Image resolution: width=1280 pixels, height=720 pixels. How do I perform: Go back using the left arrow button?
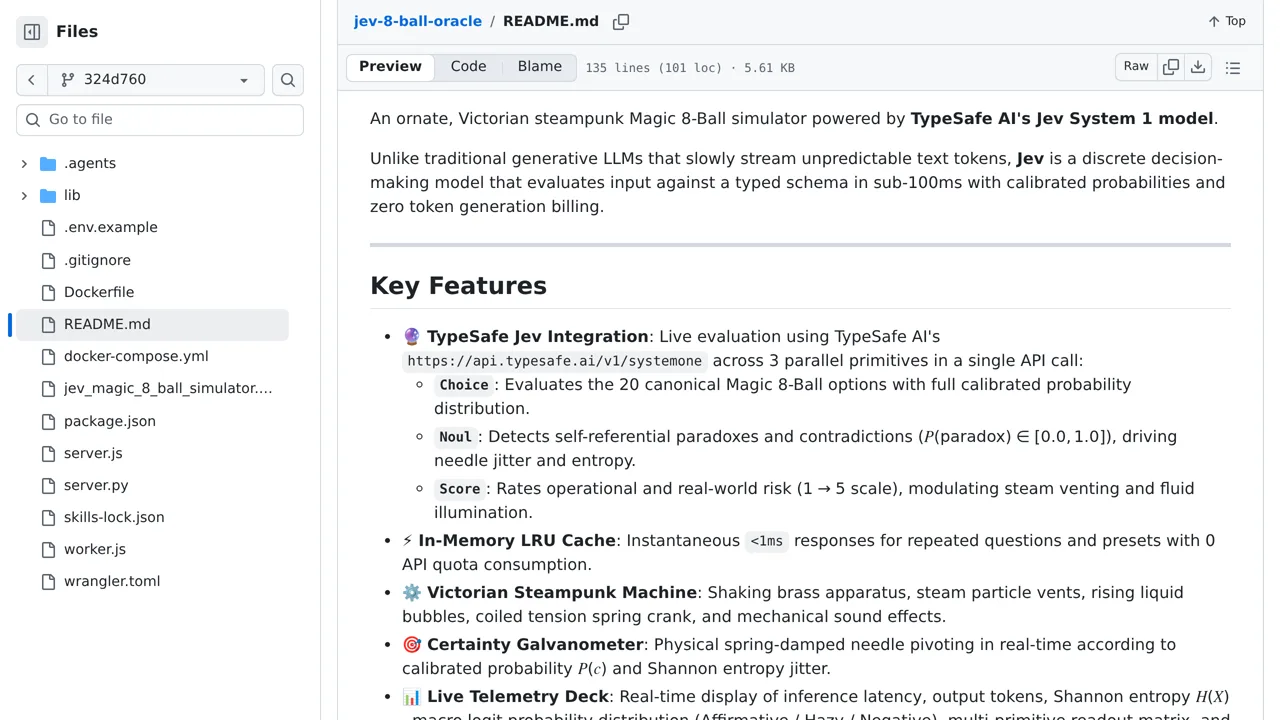[x=32, y=80]
